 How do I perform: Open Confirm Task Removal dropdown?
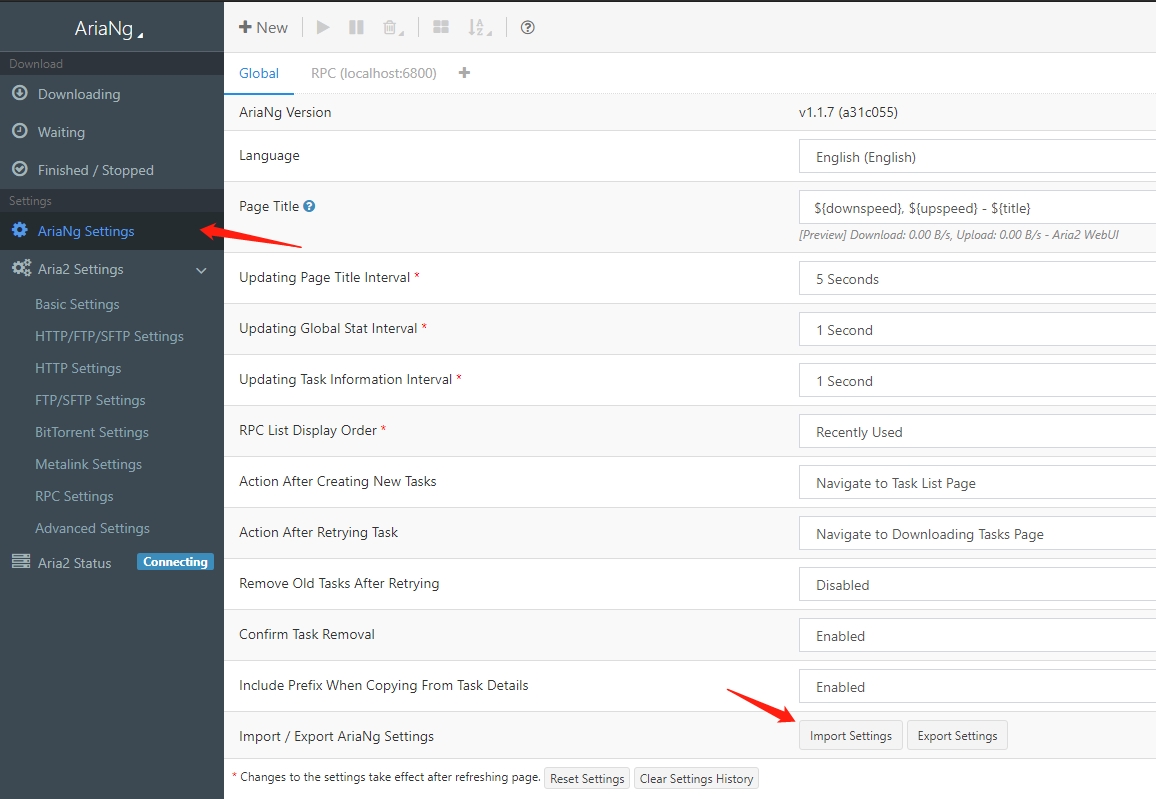click(978, 635)
